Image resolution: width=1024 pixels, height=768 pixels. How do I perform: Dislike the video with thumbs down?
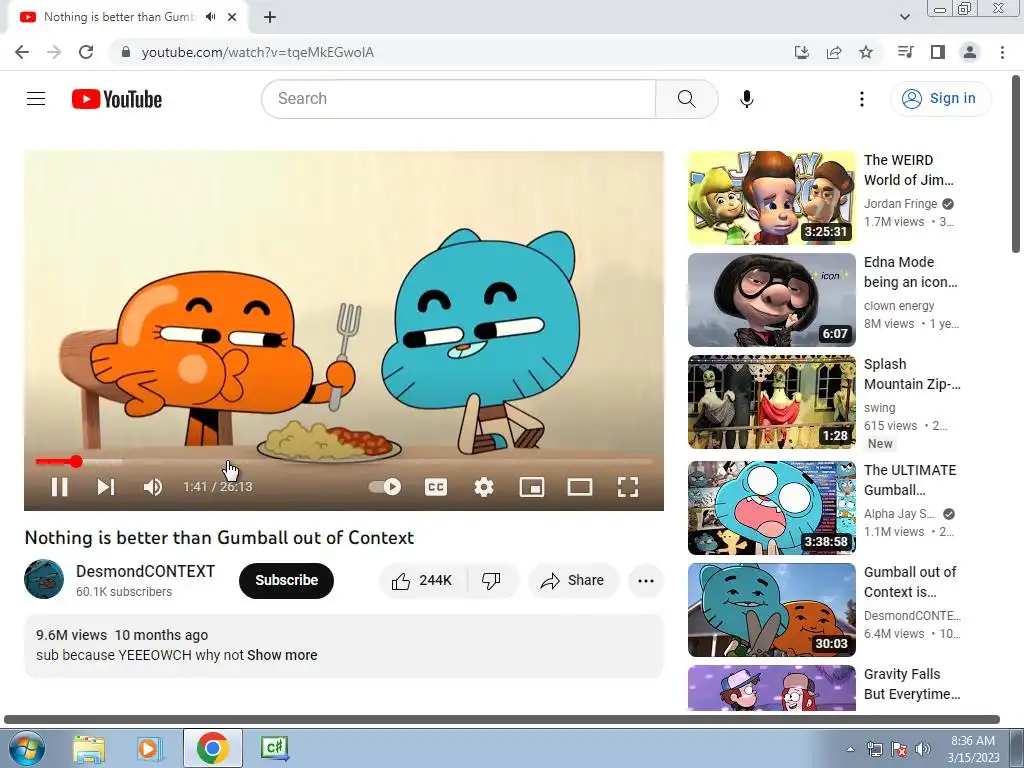[491, 581]
